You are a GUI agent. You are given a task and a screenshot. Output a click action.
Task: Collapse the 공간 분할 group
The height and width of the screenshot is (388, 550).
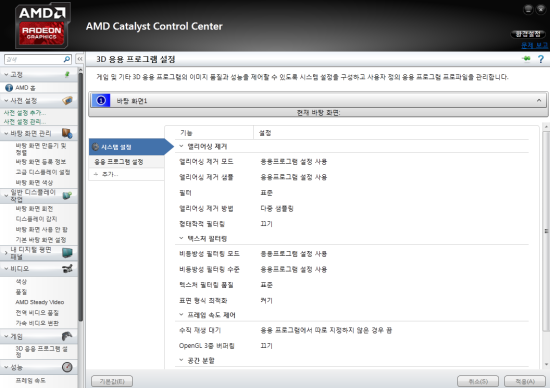coord(181,360)
